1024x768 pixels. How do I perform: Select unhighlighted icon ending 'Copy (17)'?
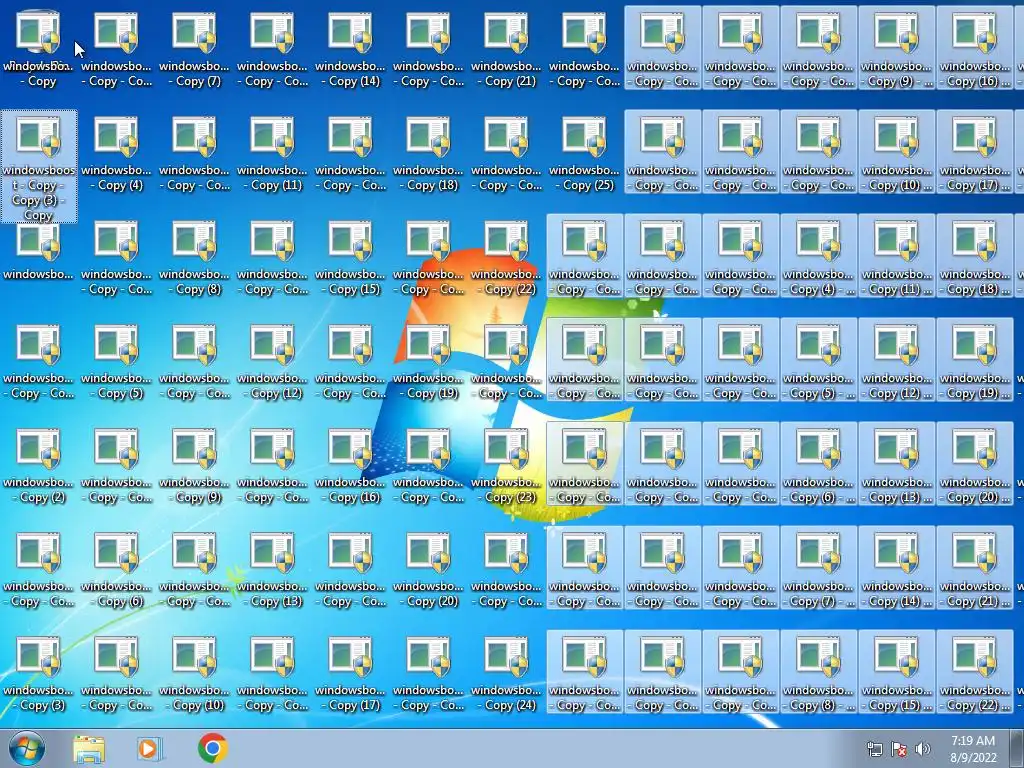tap(350, 673)
